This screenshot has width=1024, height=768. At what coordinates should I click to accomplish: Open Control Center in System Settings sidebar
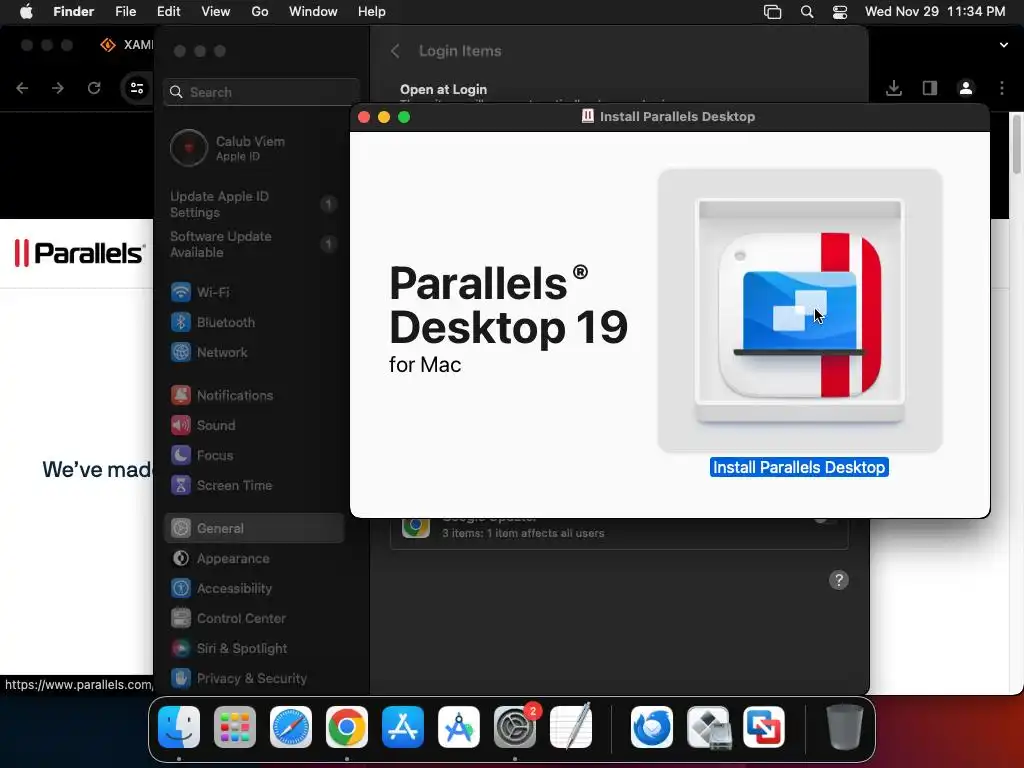[255, 618]
